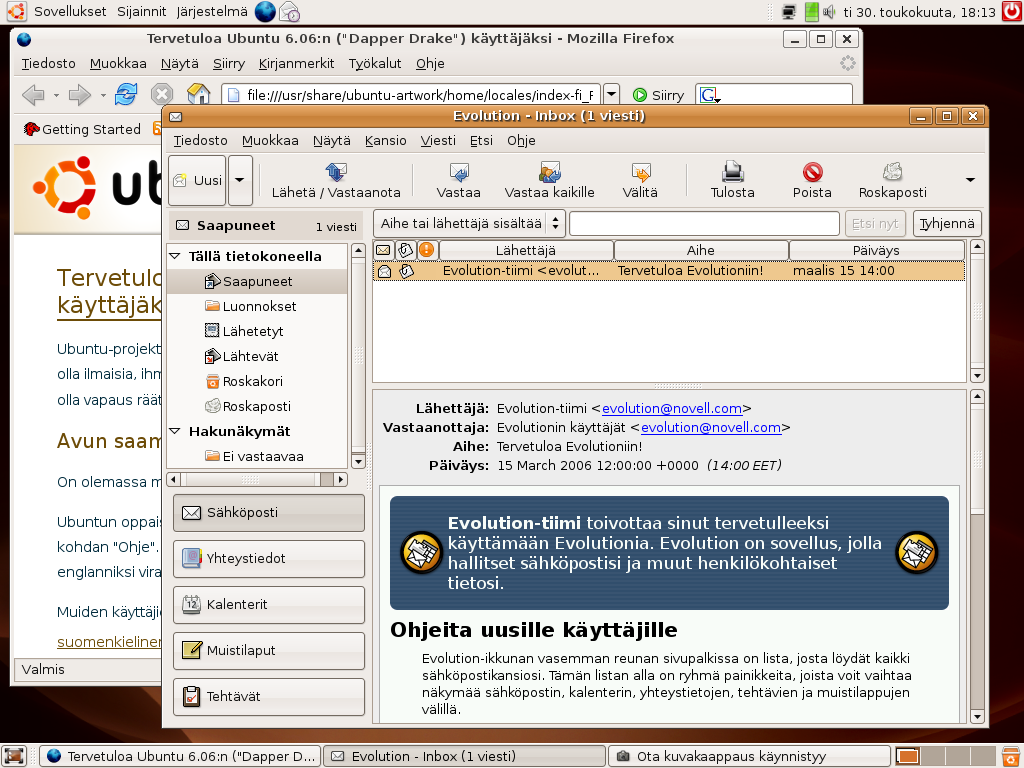
Task: Open toolbar overflow arrow in Evolution
Action: point(970,180)
